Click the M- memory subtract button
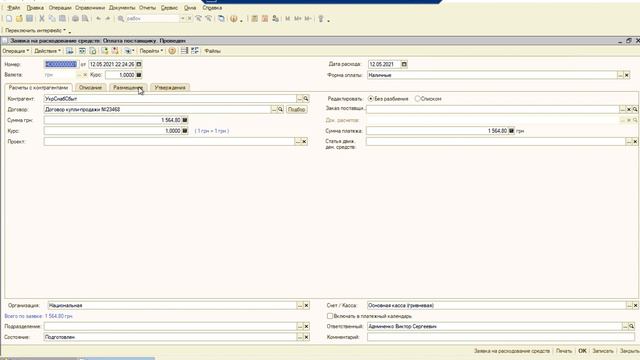Screen dimensions: 640x360 tap(308, 19)
